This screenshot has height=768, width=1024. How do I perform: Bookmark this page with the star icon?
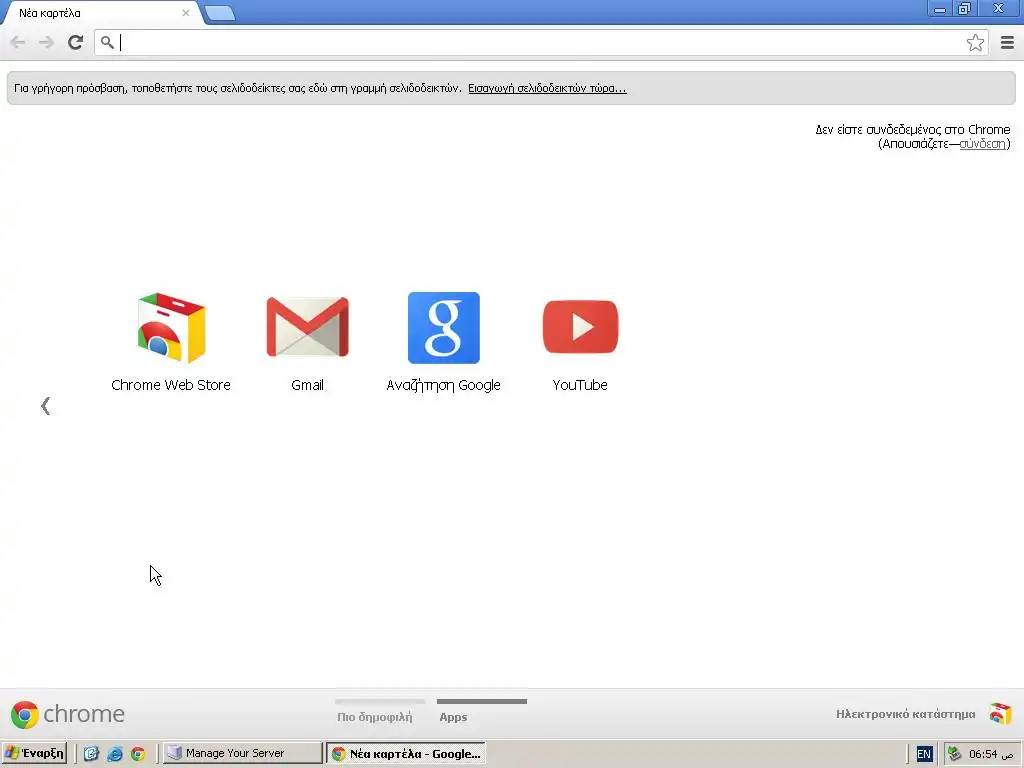[975, 42]
